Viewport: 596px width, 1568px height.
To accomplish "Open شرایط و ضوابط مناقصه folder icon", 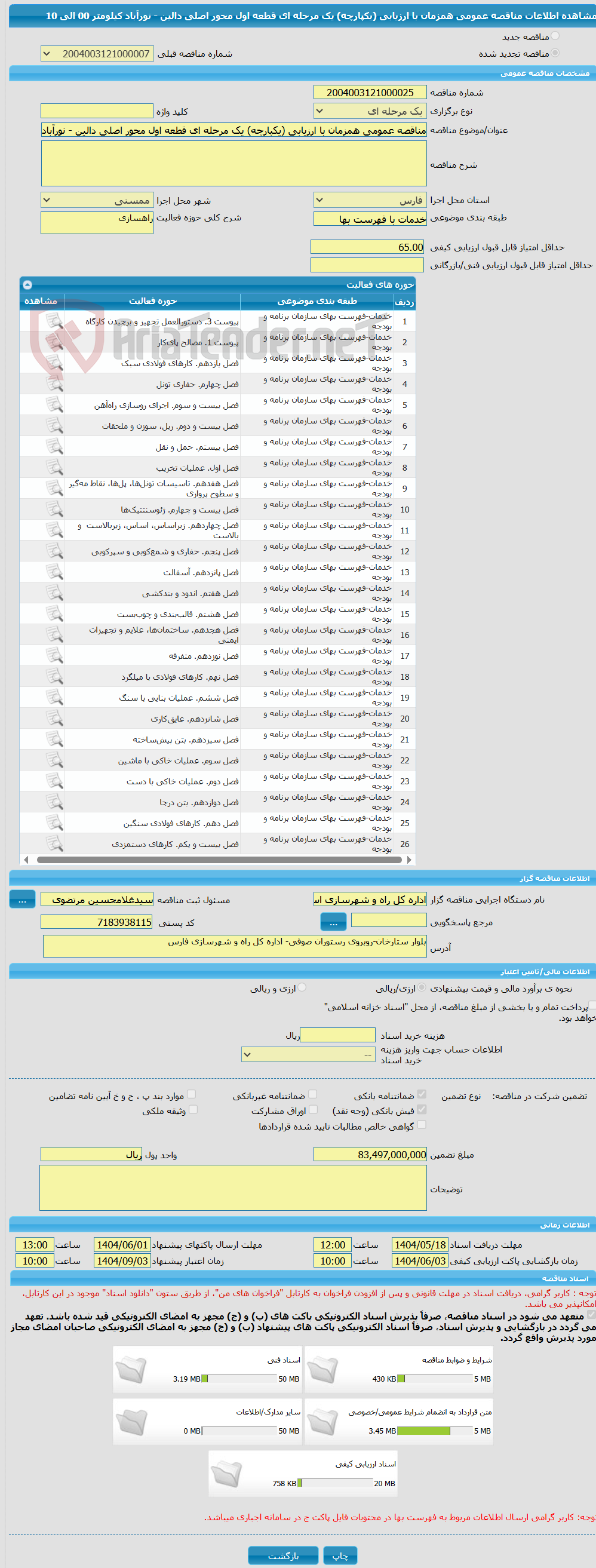I will pyautogui.click(x=322, y=1370).
